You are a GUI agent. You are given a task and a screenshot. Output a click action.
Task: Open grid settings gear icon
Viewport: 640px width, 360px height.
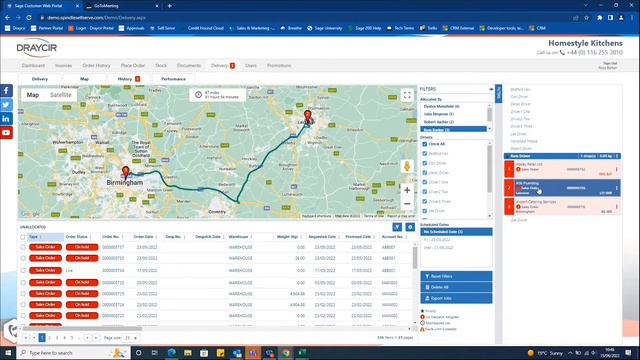pos(410,227)
